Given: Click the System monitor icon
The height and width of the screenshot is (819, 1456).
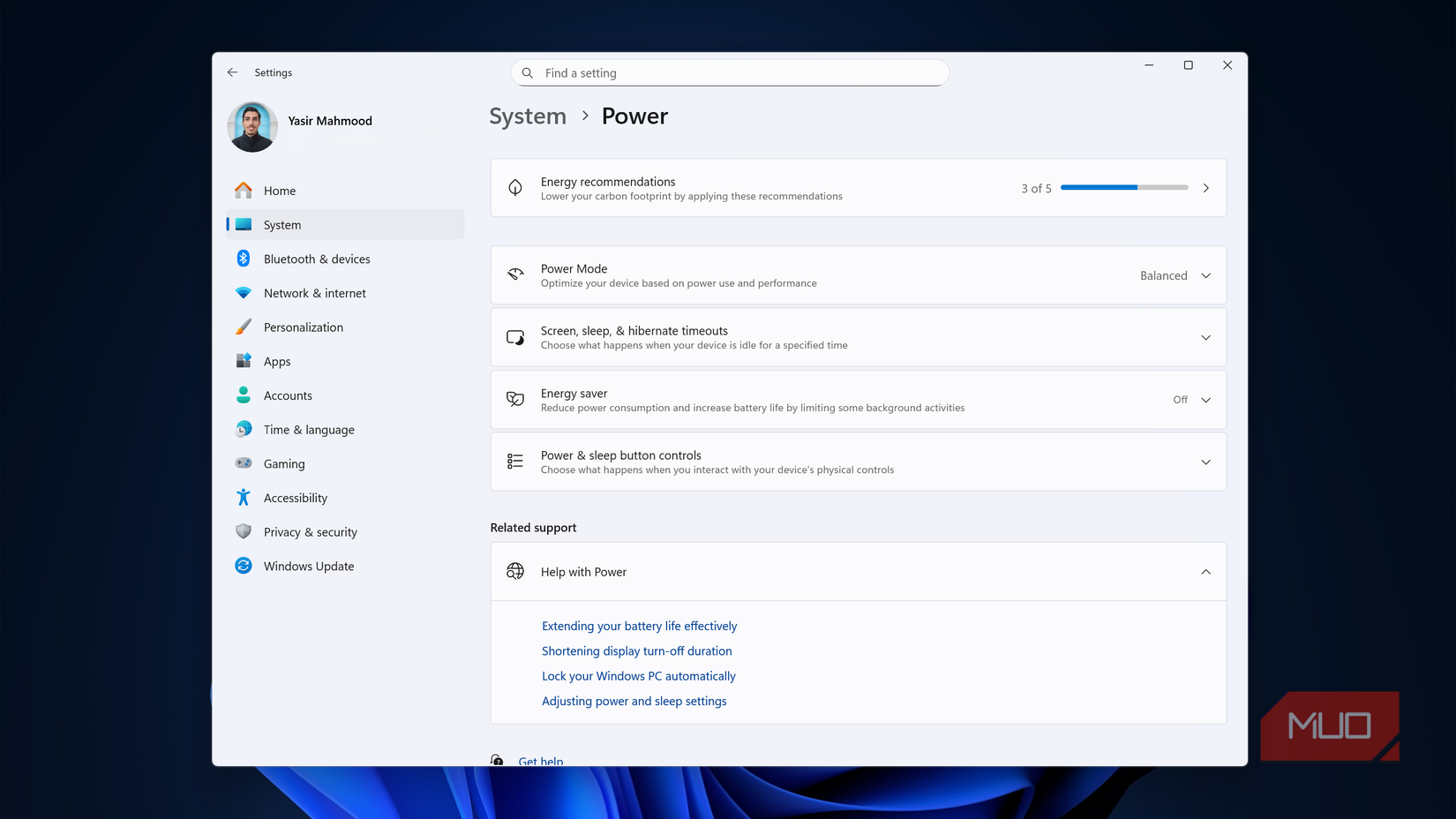Looking at the screenshot, I should coord(244,225).
